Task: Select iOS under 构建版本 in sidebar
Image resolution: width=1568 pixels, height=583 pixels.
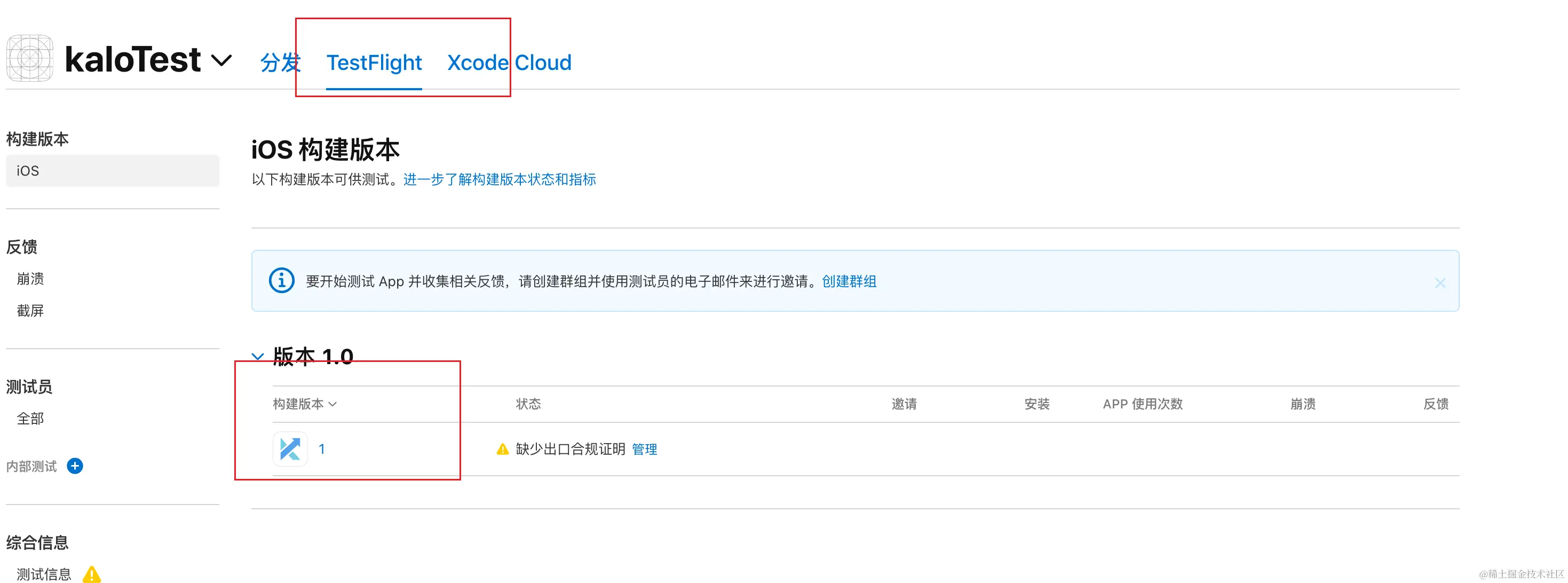Action: click(113, 170)
